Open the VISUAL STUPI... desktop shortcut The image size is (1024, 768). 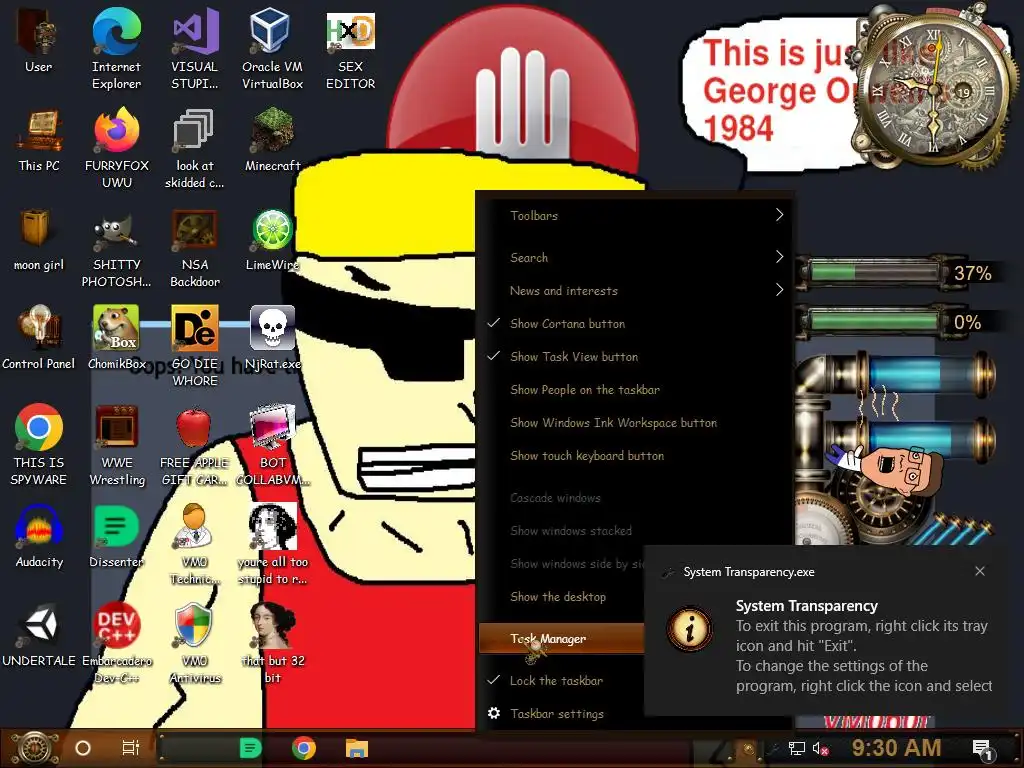(195, 48)
